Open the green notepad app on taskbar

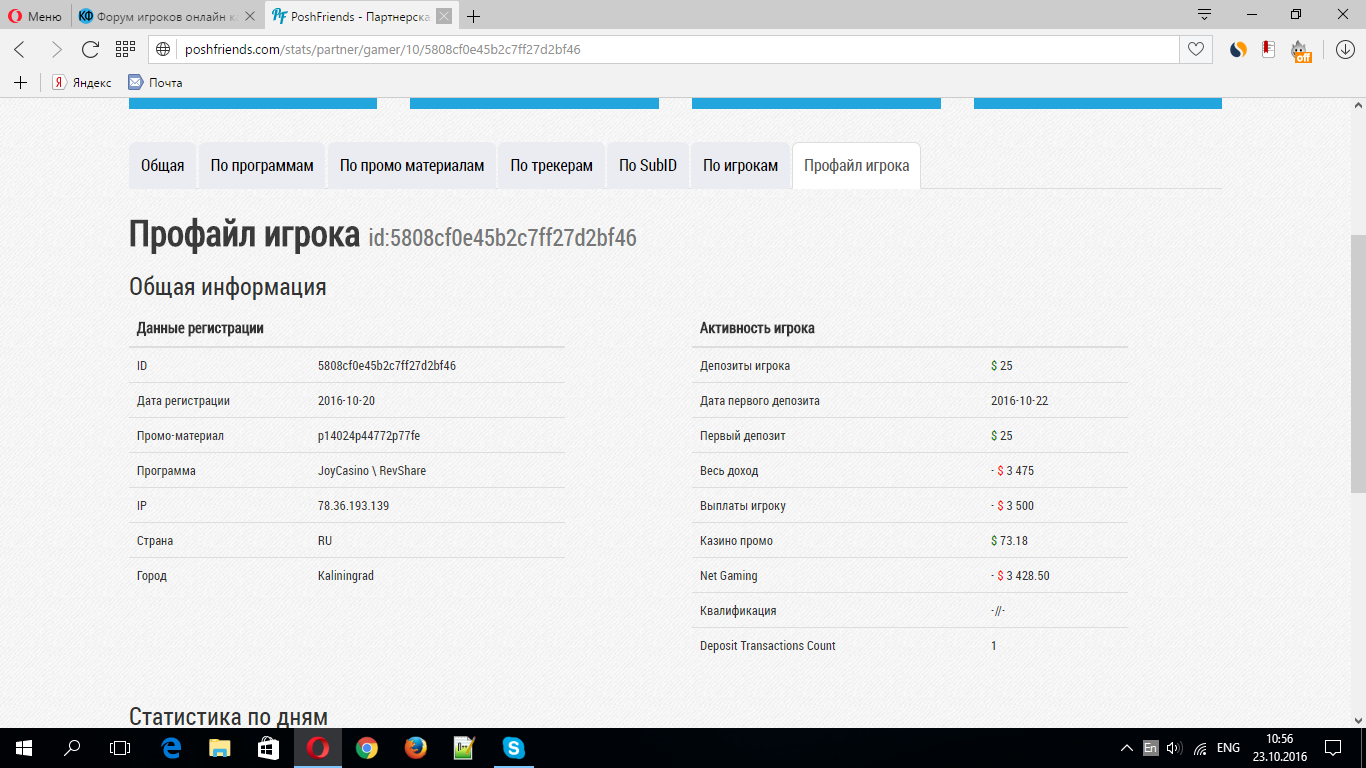(465, 747)
